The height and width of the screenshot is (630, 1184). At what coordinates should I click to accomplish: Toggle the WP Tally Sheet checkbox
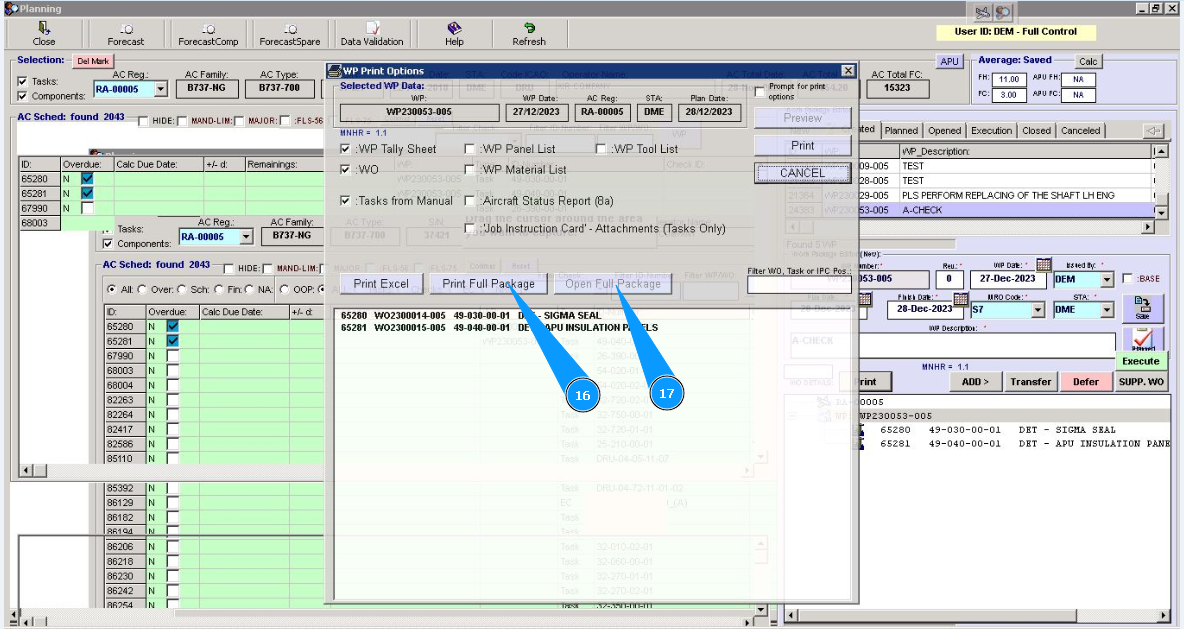tap(345, 150)
